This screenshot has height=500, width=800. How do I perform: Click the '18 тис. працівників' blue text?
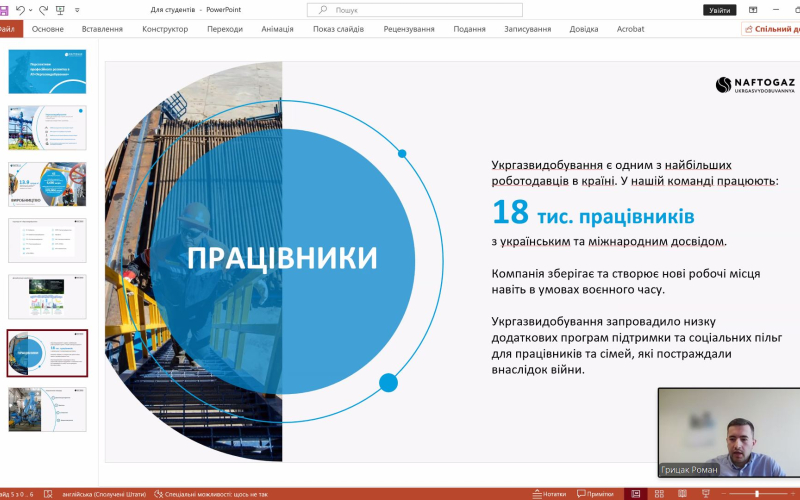tap(593, 212)
